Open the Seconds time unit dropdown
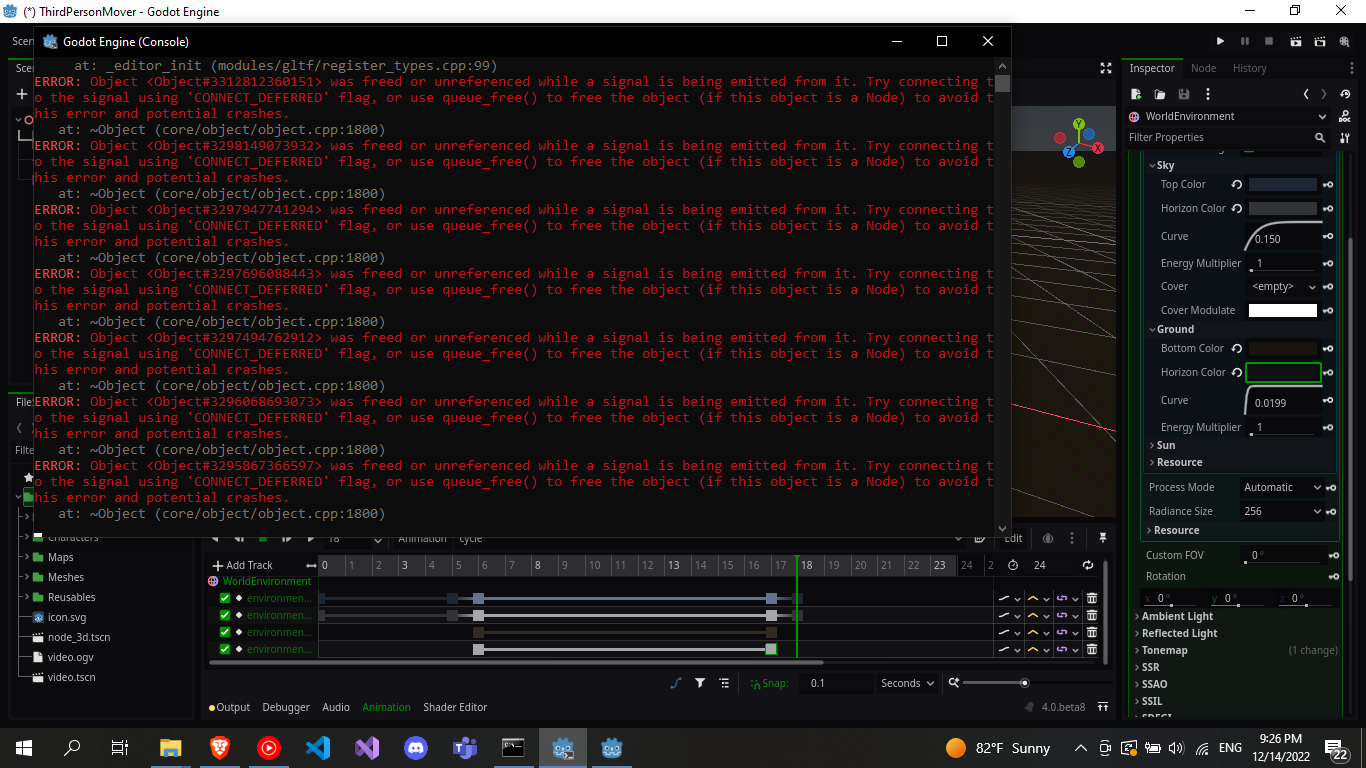Image resolution: width=1366 pixels, height=768 pixels. coord(906,683)
